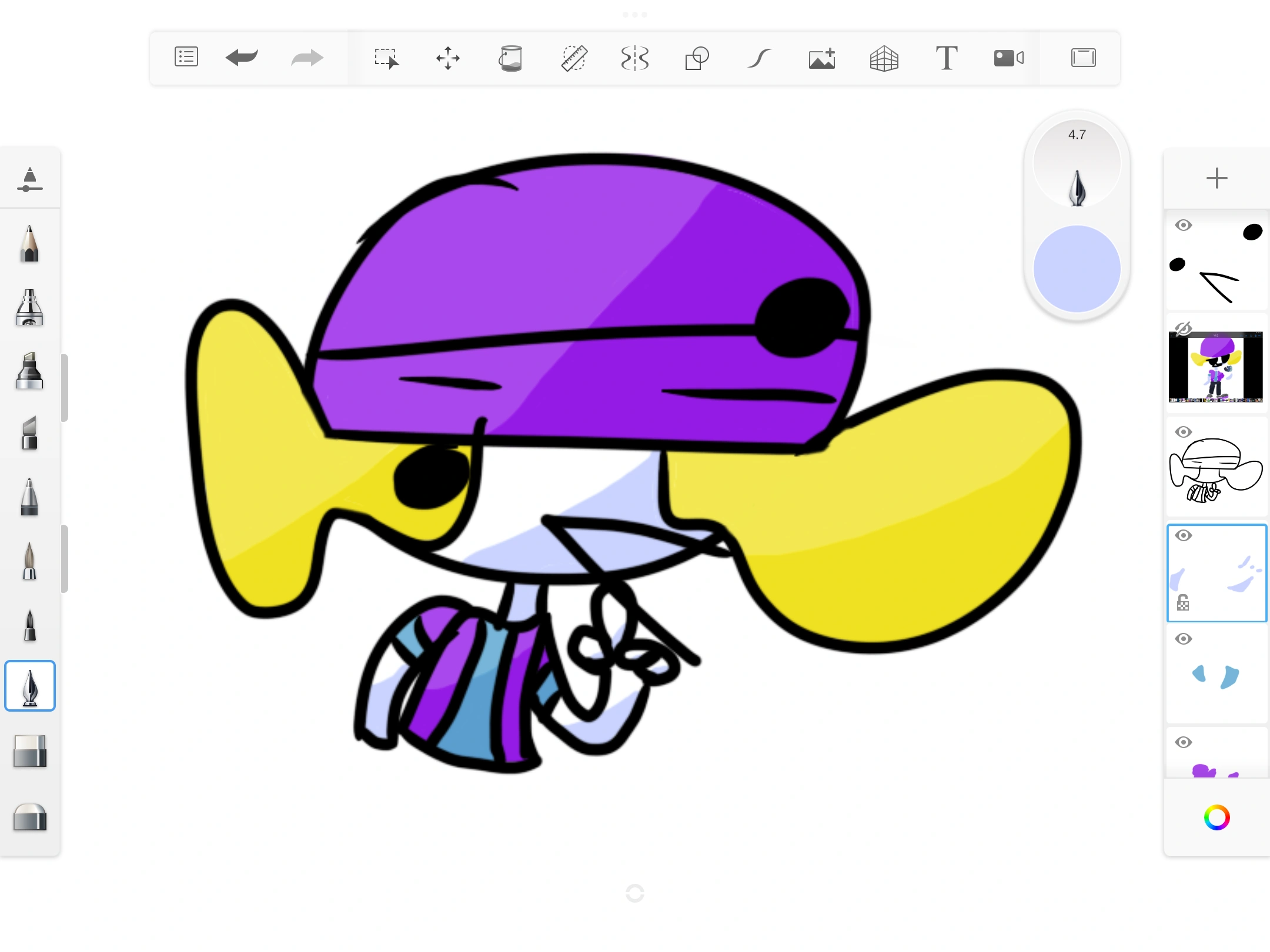Select the paint bucket fill tool

click(x=510, y=58)
